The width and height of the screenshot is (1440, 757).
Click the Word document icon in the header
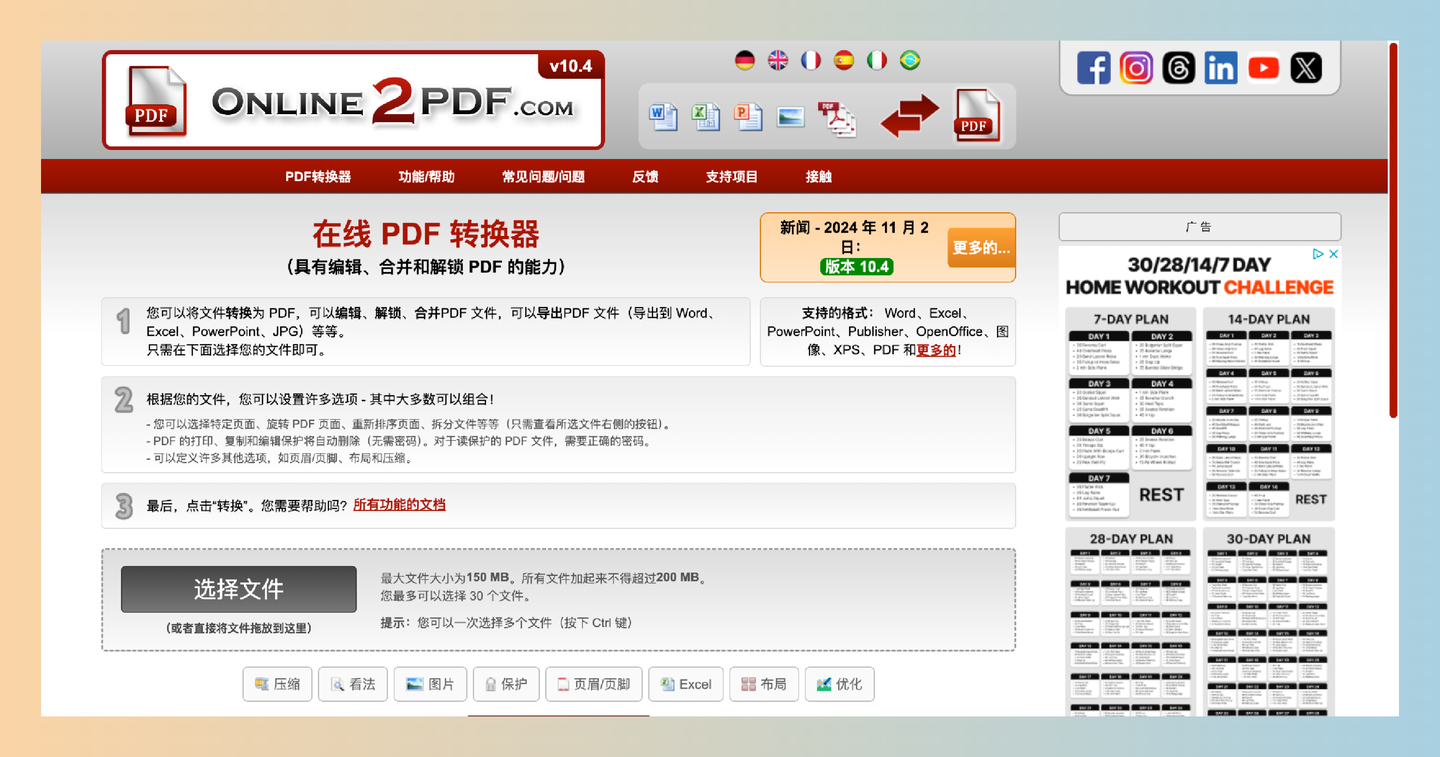click(x=661, y=117)
